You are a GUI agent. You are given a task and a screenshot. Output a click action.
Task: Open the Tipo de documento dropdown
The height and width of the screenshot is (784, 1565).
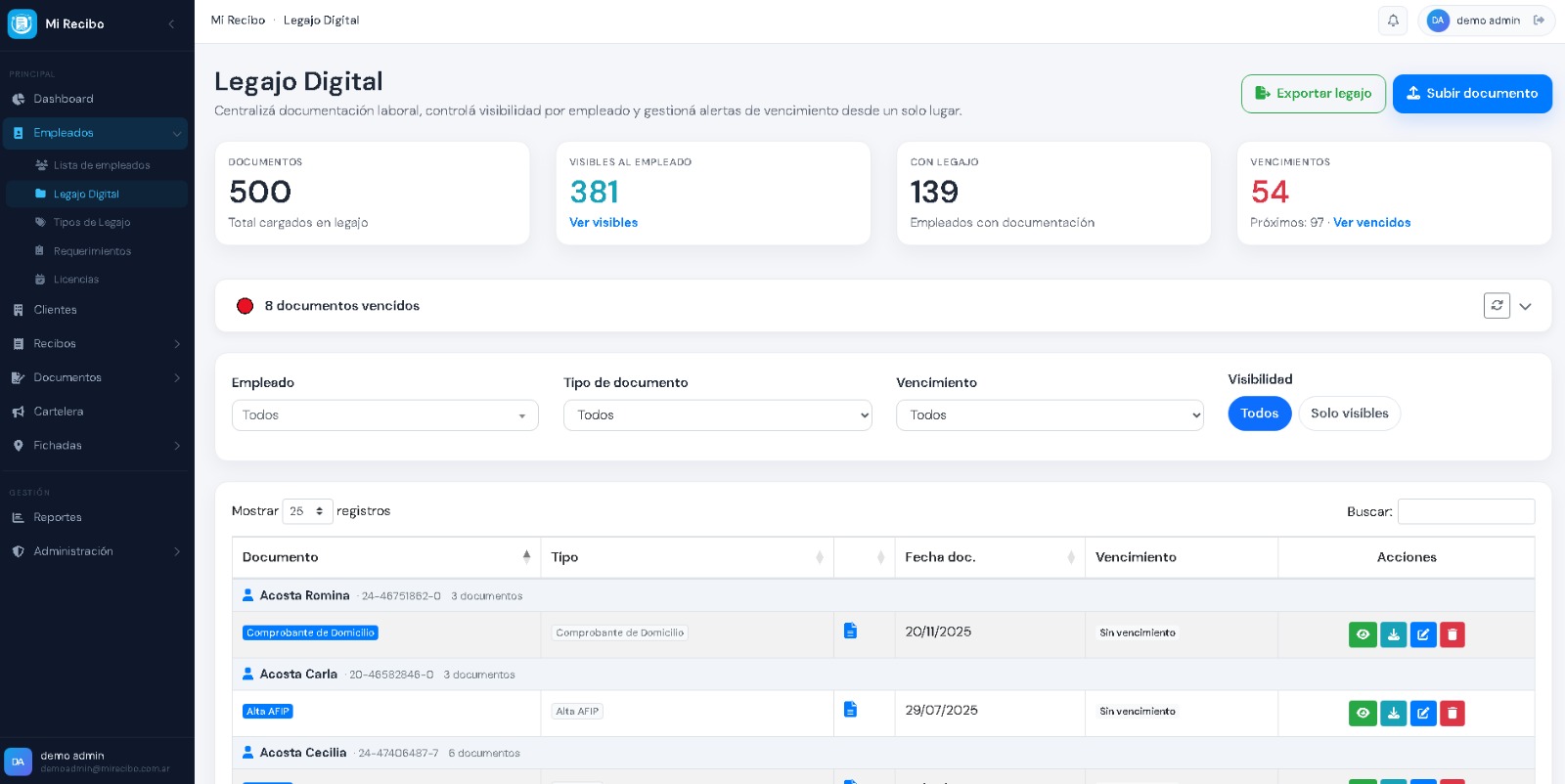717,415
